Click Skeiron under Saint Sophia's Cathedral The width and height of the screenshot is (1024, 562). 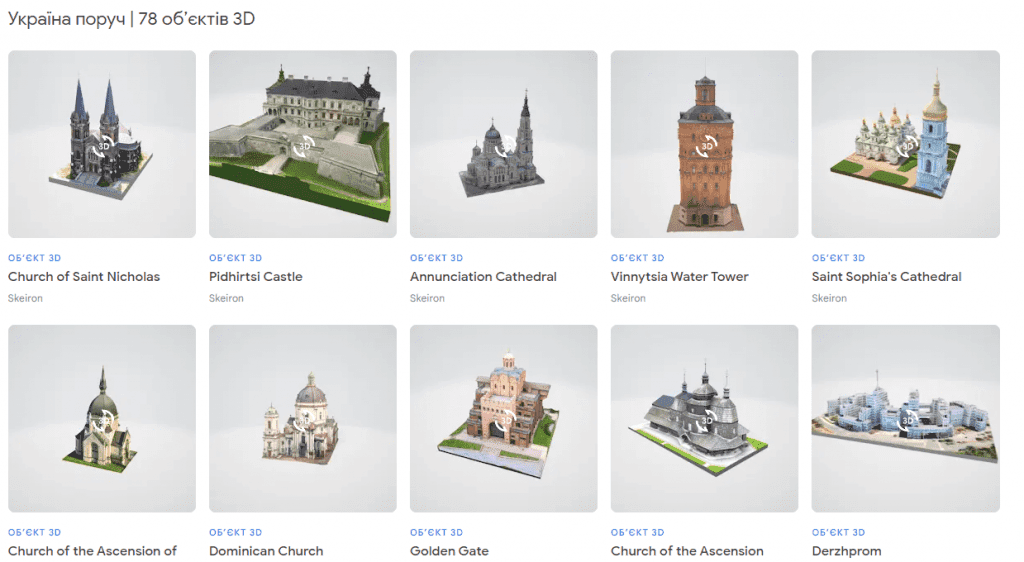click(829, 298)
